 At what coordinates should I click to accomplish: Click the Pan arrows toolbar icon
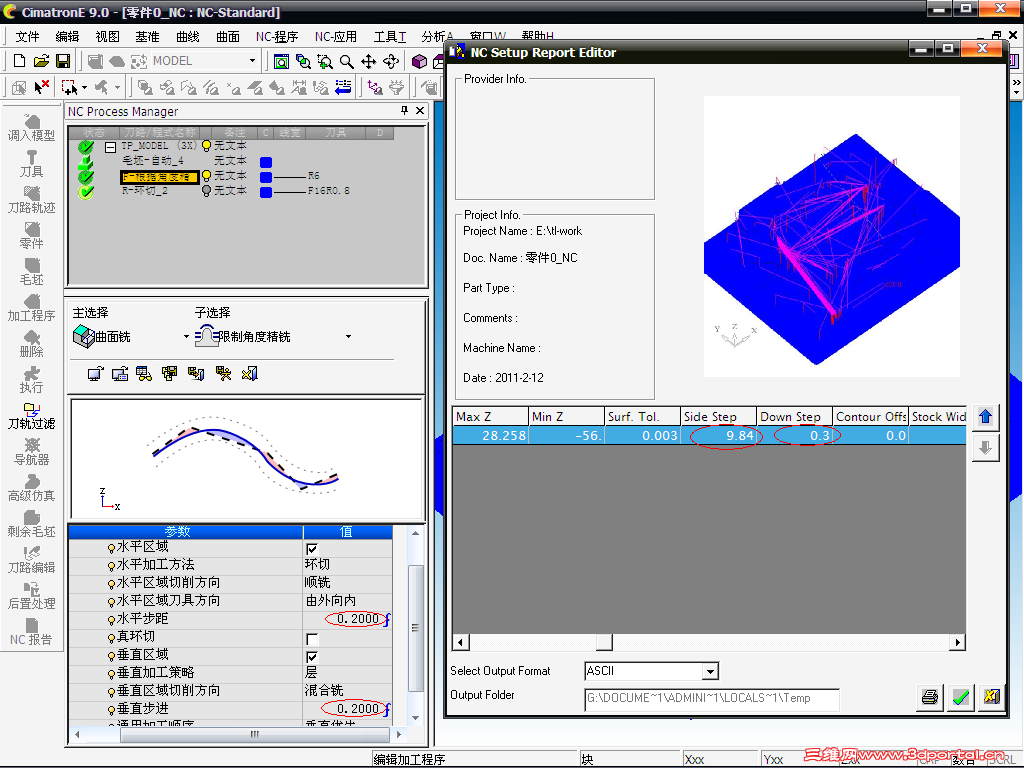pos(368,61)
